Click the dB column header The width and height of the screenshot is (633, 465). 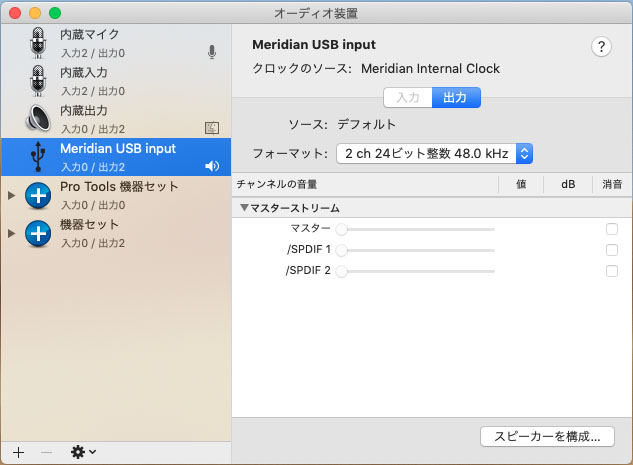tap(568, 184)
